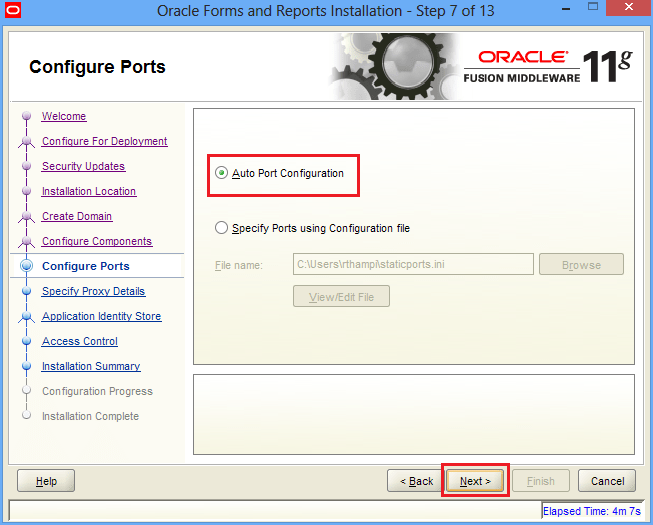The image size is (653, 525).
Task: Cancel the installation
Action: [607, 481]
